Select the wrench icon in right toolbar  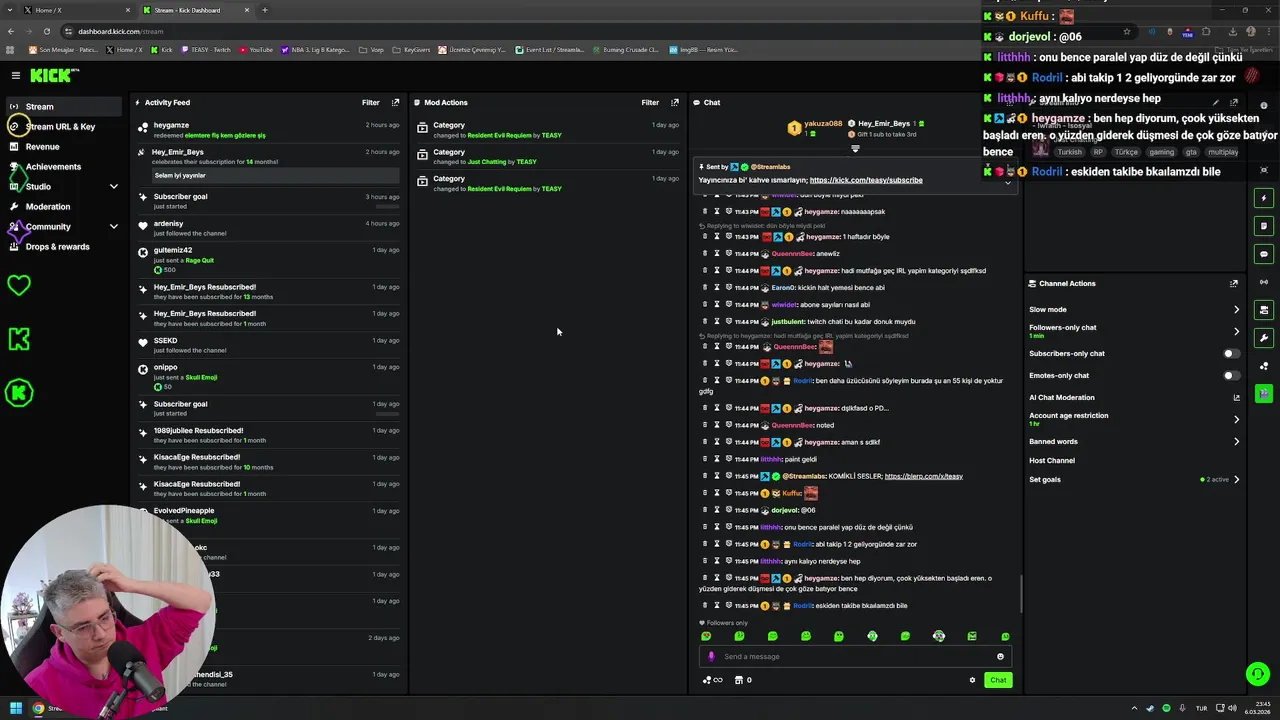[x=1264, y=338]
